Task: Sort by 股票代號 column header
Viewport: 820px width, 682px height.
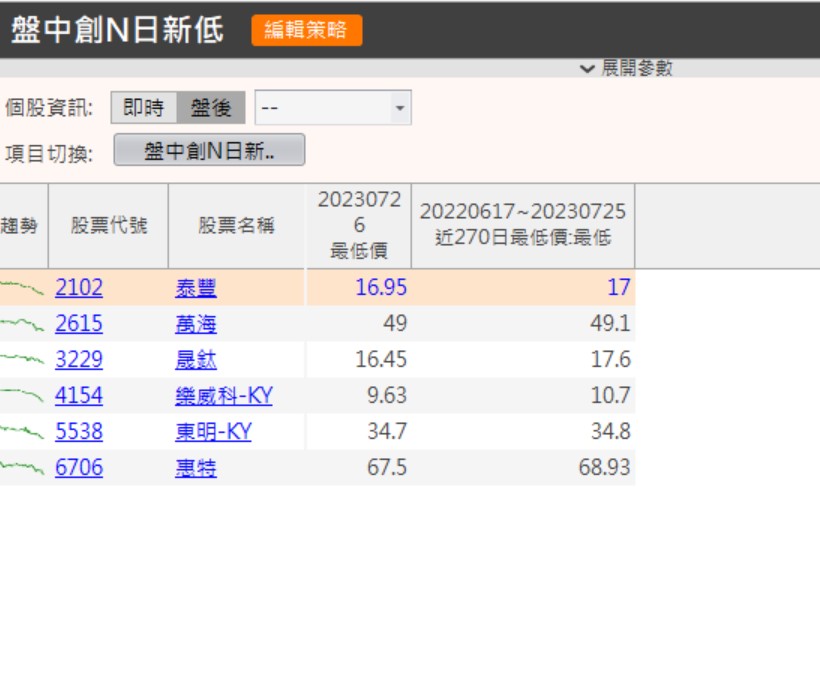Action: coord(108,226)
